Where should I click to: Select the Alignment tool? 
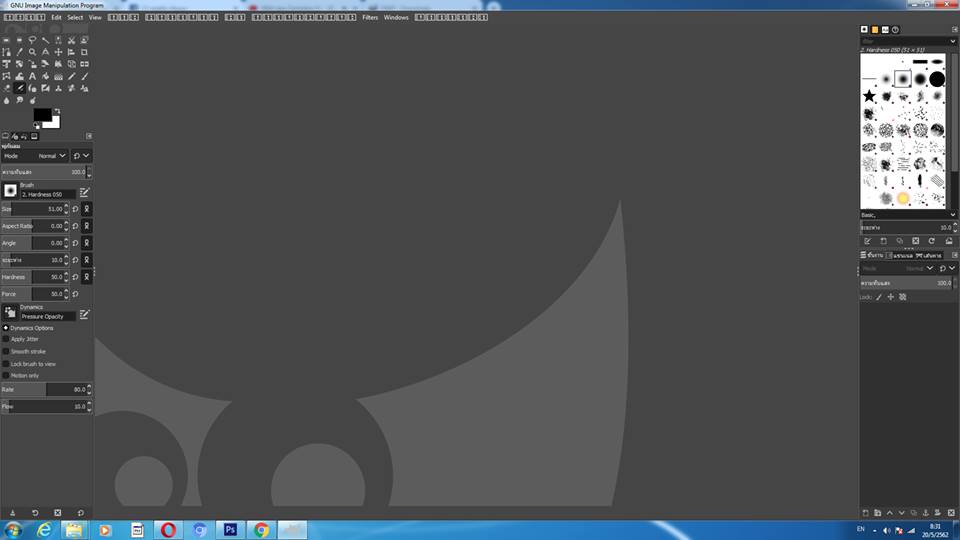coord(71,52)
